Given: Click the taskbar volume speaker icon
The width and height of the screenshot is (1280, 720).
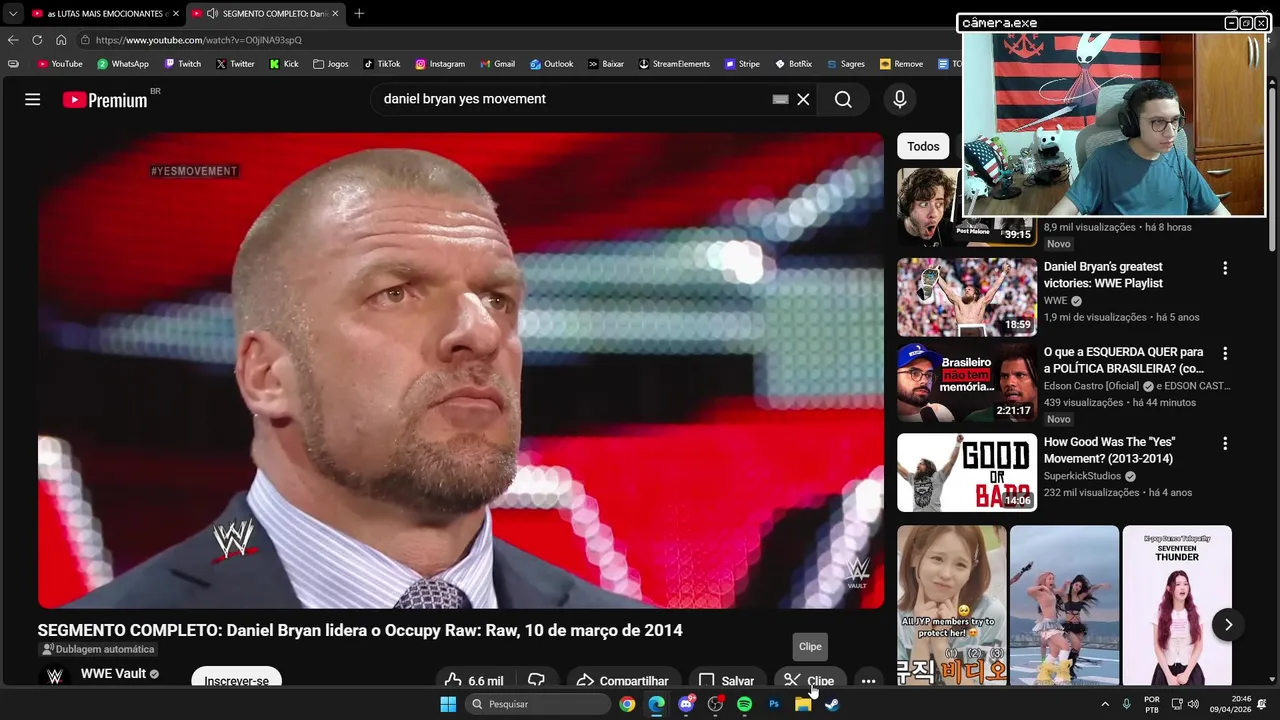Looking at the screenshot, I should click(x=1193, y=704).
